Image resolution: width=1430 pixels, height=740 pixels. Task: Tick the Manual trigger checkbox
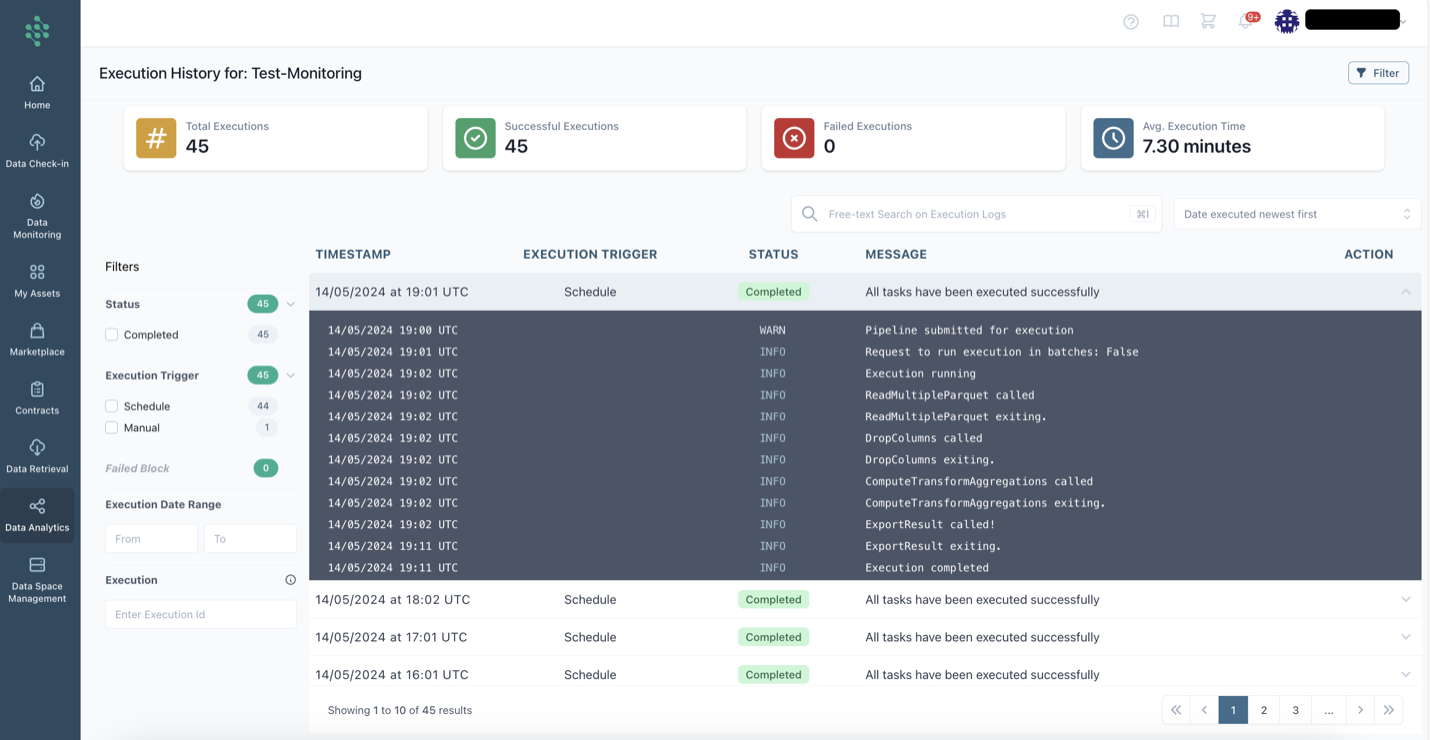pyautogui.click(x=112, y=428)
